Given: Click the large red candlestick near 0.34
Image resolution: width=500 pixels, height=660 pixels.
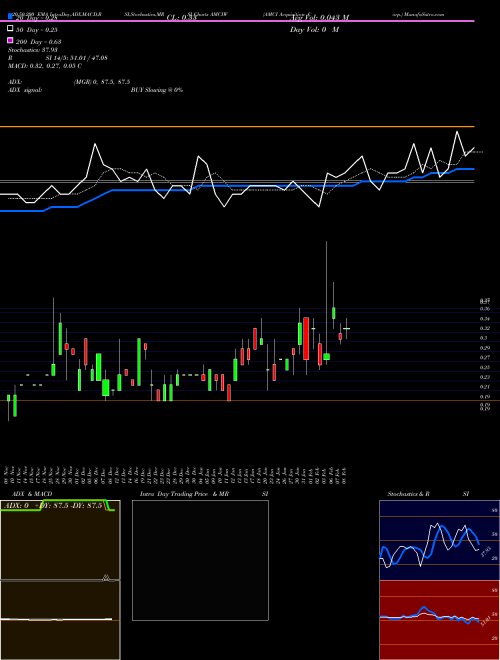Looking at the screenshot, I should [306, 338].
